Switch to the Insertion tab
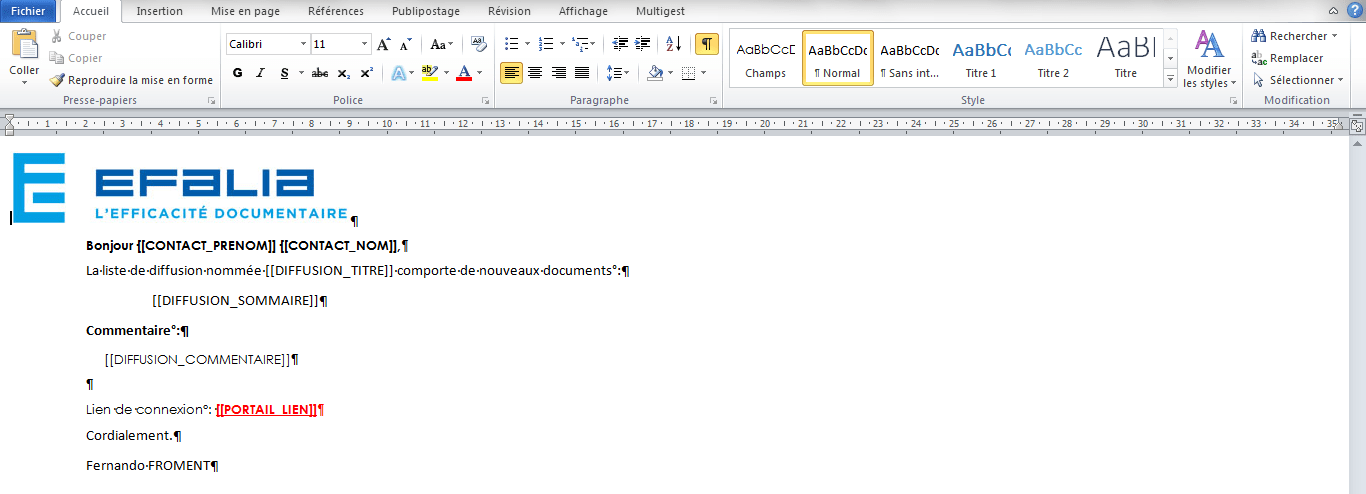This screenshot has height=494, width=1366. pos(159,11)
